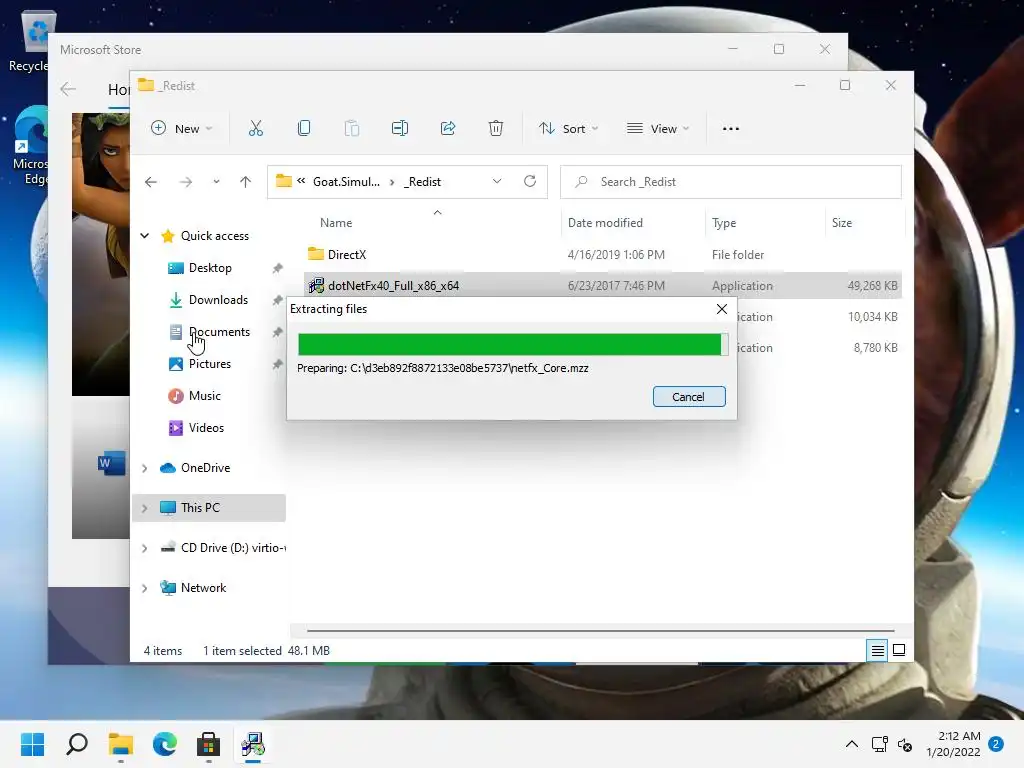Open recent locations dropdown arrow

(216, 182)
